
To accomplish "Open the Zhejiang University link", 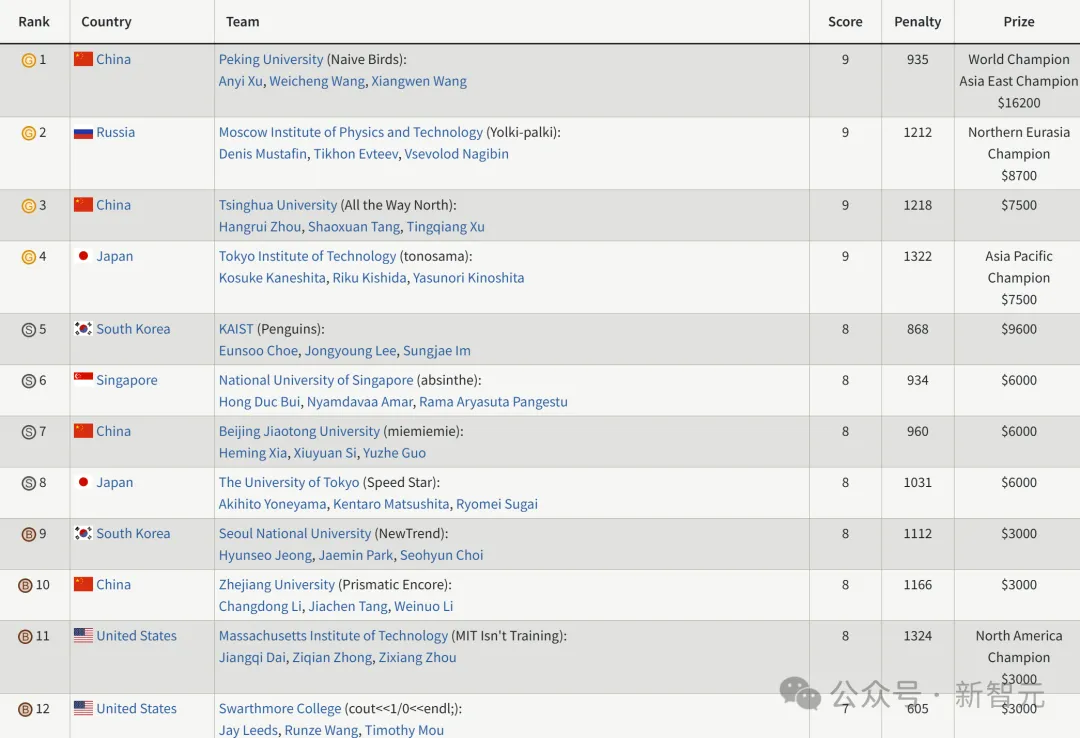I will (x=277, y=584).
